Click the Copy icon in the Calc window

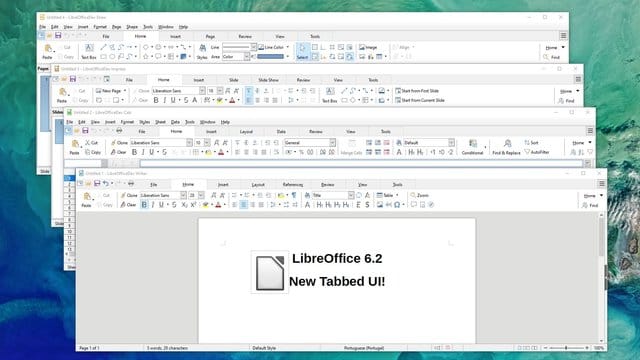[93, 152]
